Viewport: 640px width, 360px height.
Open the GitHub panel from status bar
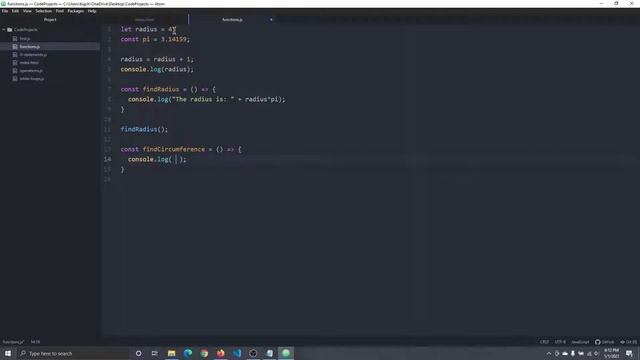coord(604,342)
